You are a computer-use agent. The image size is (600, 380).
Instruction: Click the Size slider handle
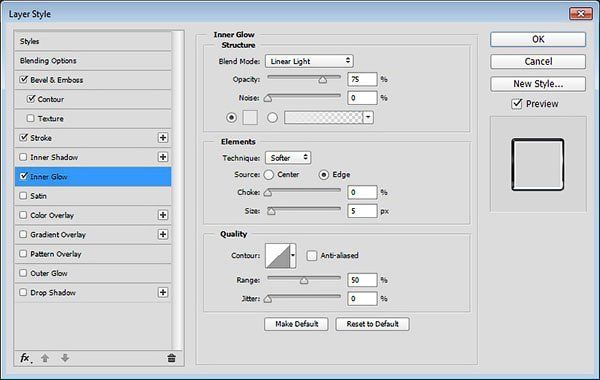coord(271,211)
